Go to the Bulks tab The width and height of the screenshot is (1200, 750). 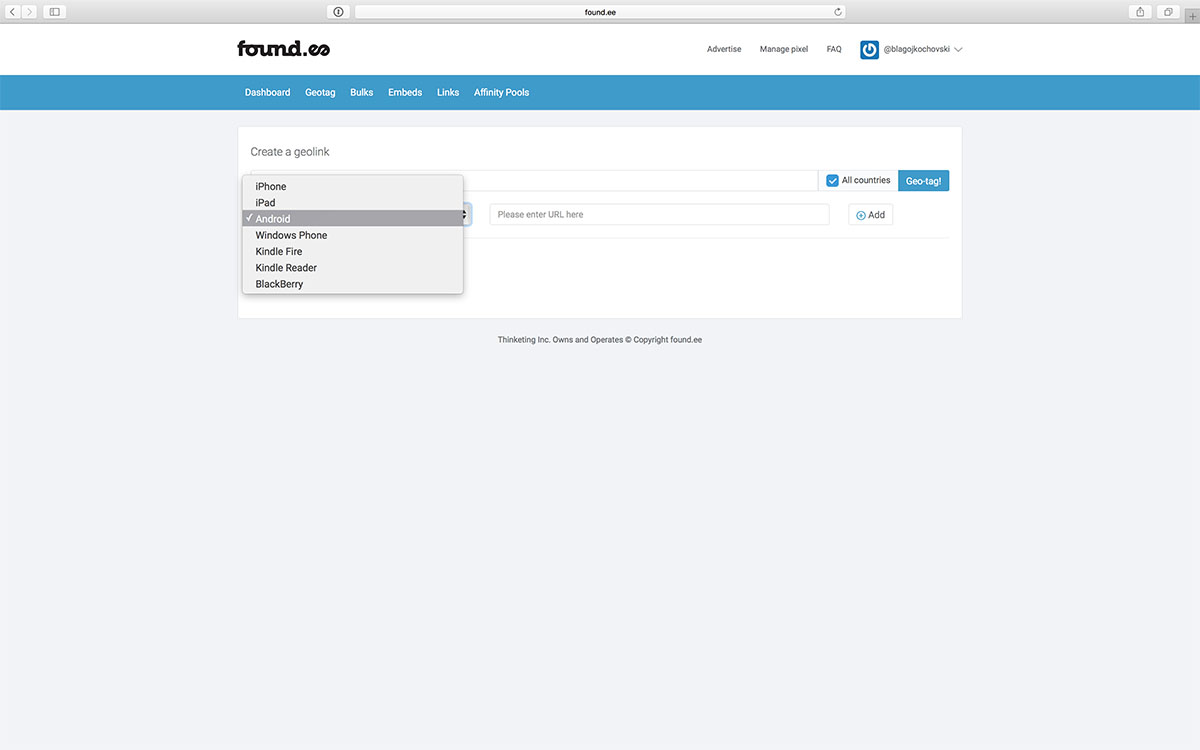click(x=361, y=92)
